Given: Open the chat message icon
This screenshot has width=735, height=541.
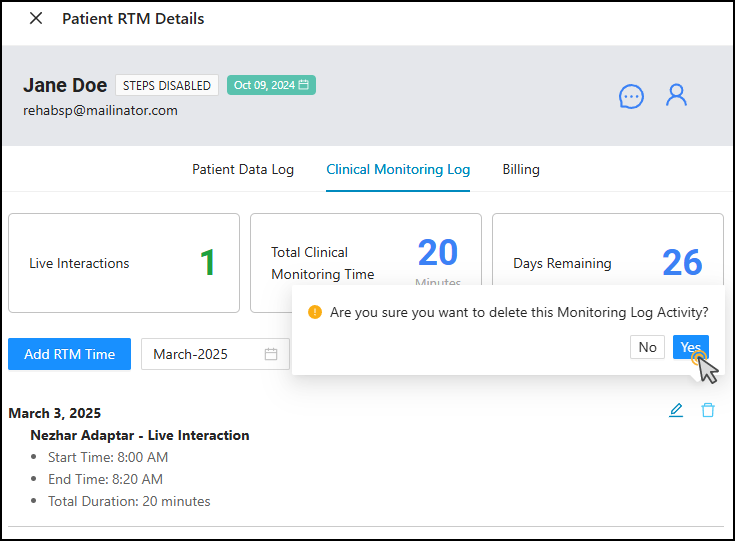Looking at the screenshot, I should tap(631, 96).
